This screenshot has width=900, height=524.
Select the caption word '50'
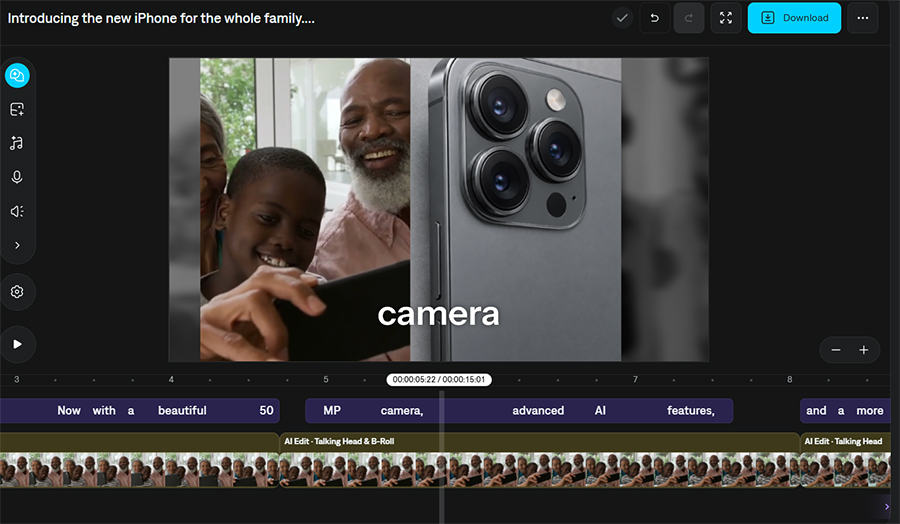pos(266,410)
